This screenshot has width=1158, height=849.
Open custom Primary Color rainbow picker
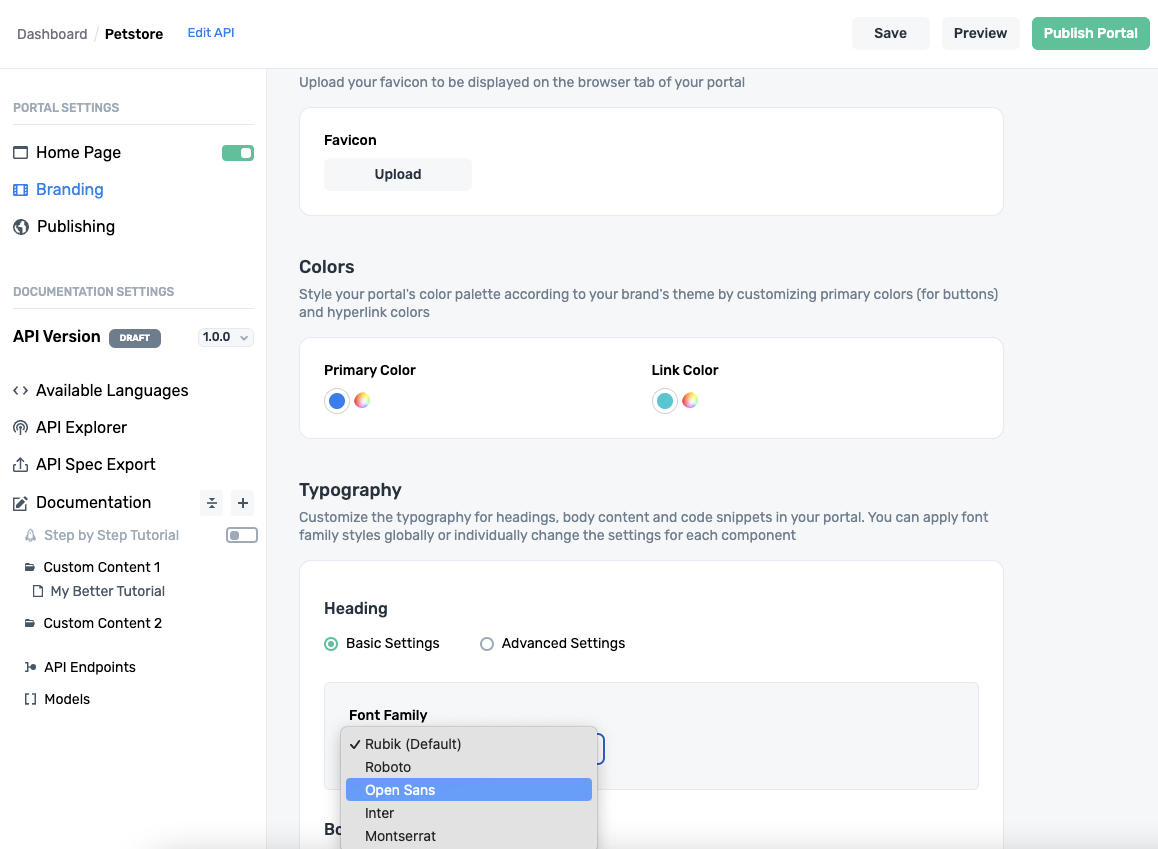click(362, 400)
